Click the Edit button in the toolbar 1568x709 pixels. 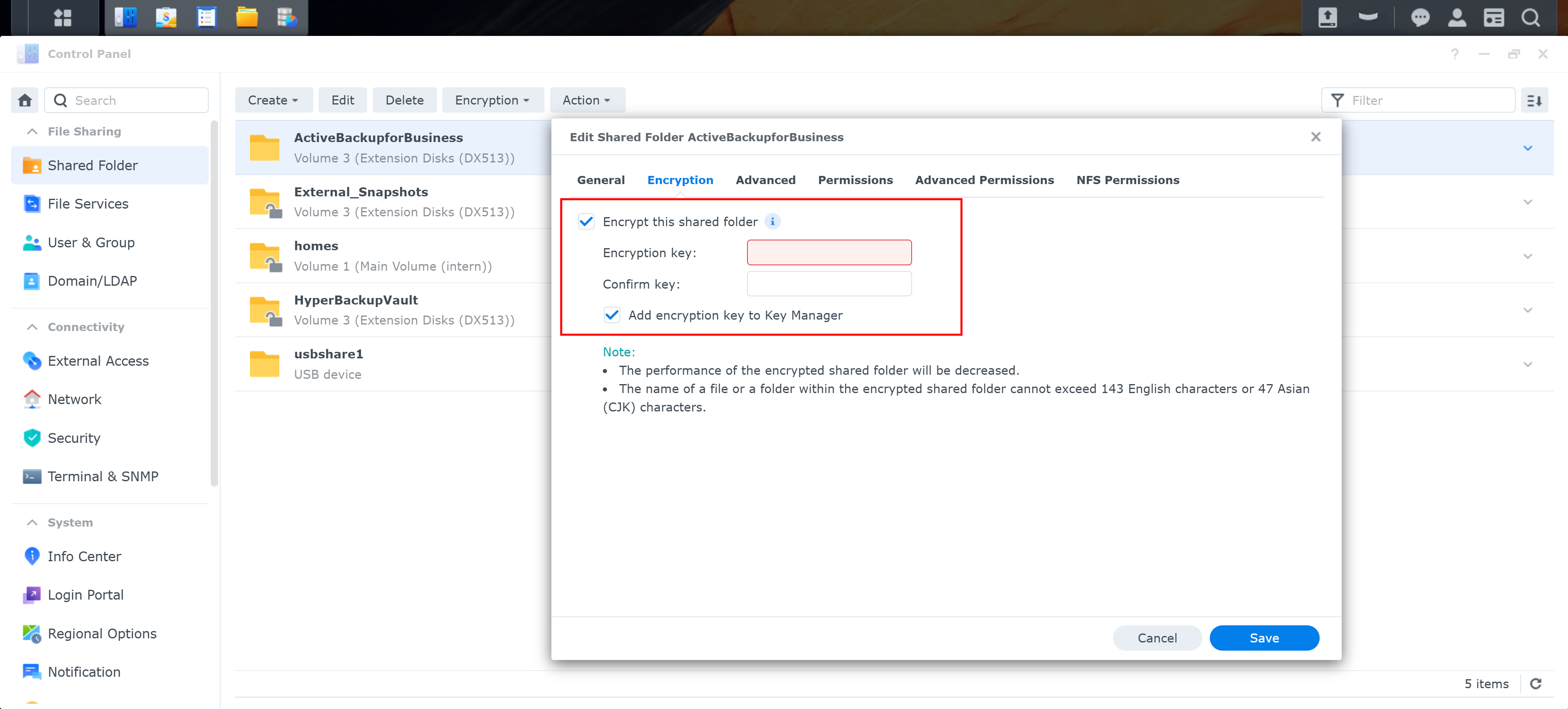pyautogui.click(x=343, y=100)
